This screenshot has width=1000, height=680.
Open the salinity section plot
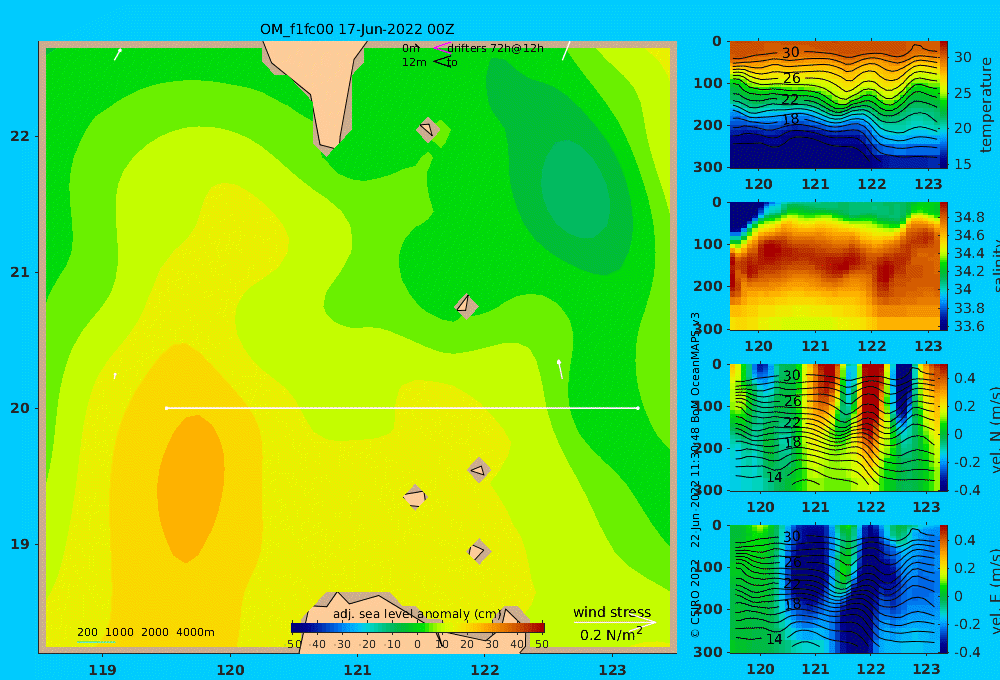pyautogui.click(x=834, y=266)
